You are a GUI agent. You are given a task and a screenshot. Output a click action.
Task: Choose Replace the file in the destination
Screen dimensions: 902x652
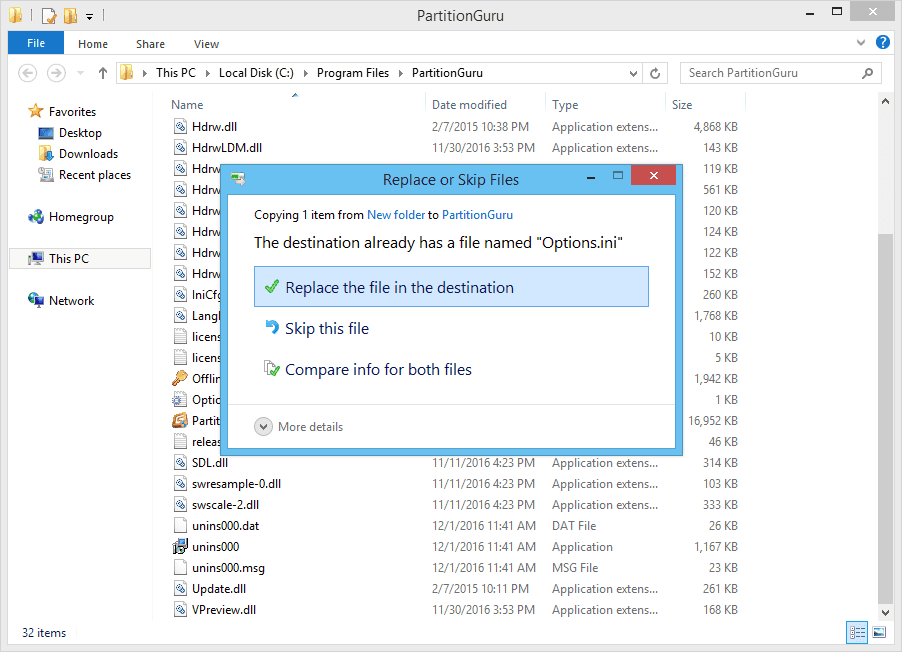tap(451, 287)
